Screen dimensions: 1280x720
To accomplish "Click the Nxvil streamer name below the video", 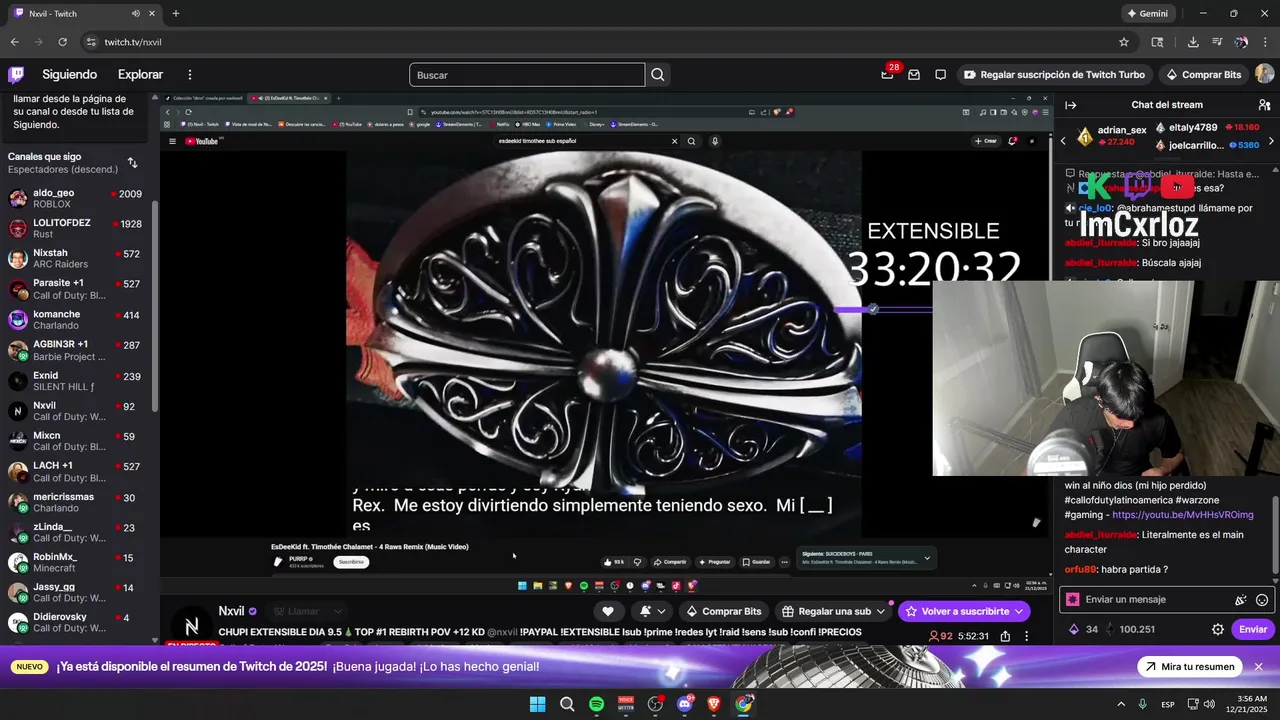I will coord(232,611).
